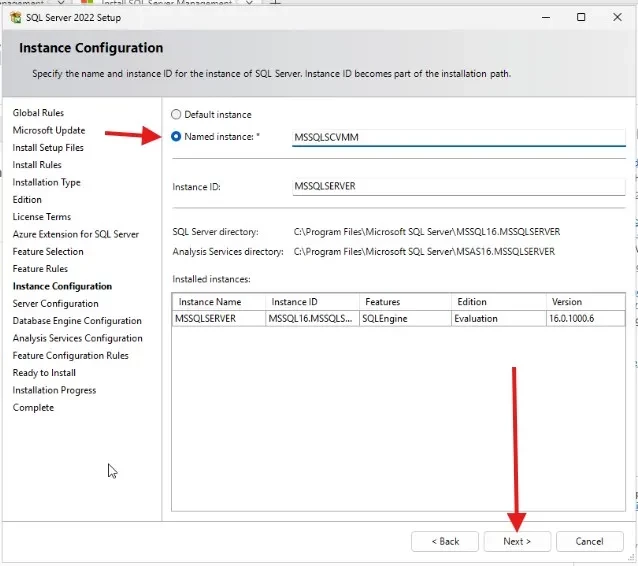Click the Install Setup Files step

tap(48, 148)
